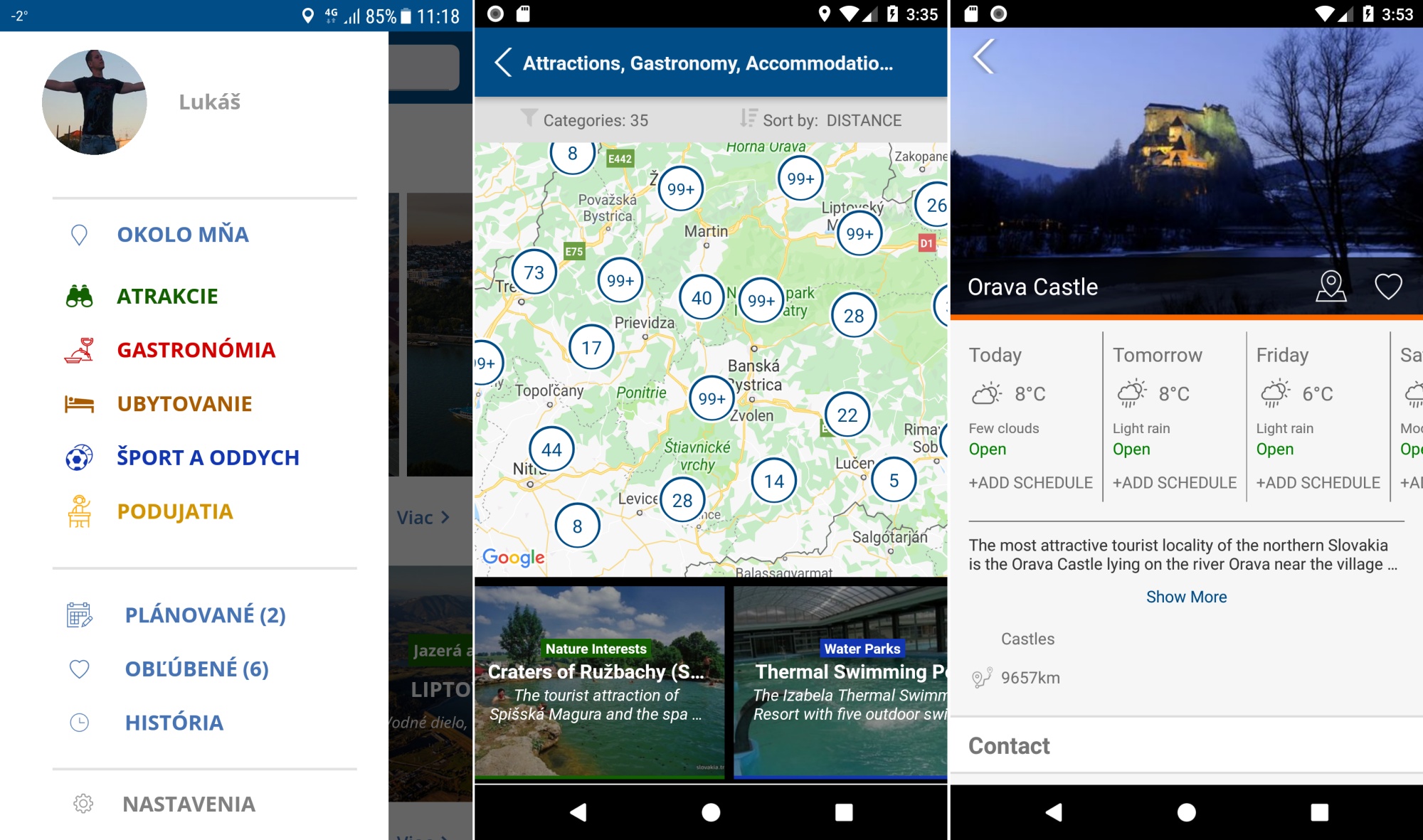Open the Sort by DISTANCE selector

[821, 120]
